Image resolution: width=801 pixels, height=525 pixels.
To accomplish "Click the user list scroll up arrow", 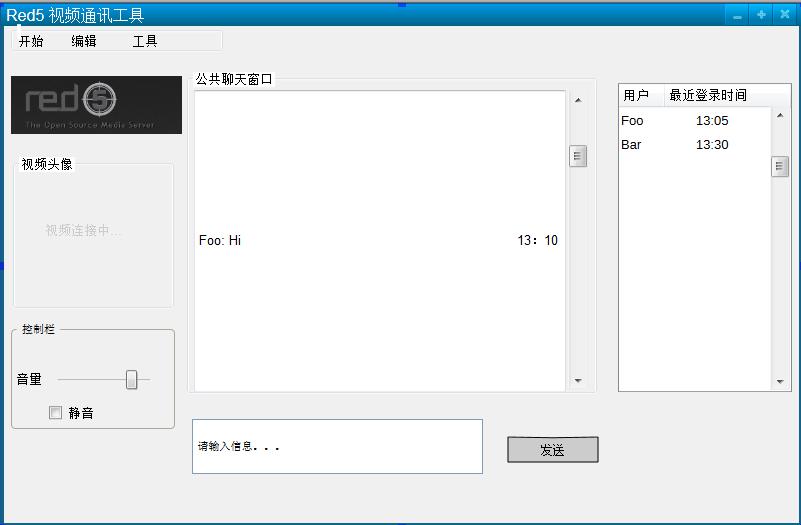I will [780, 115].
